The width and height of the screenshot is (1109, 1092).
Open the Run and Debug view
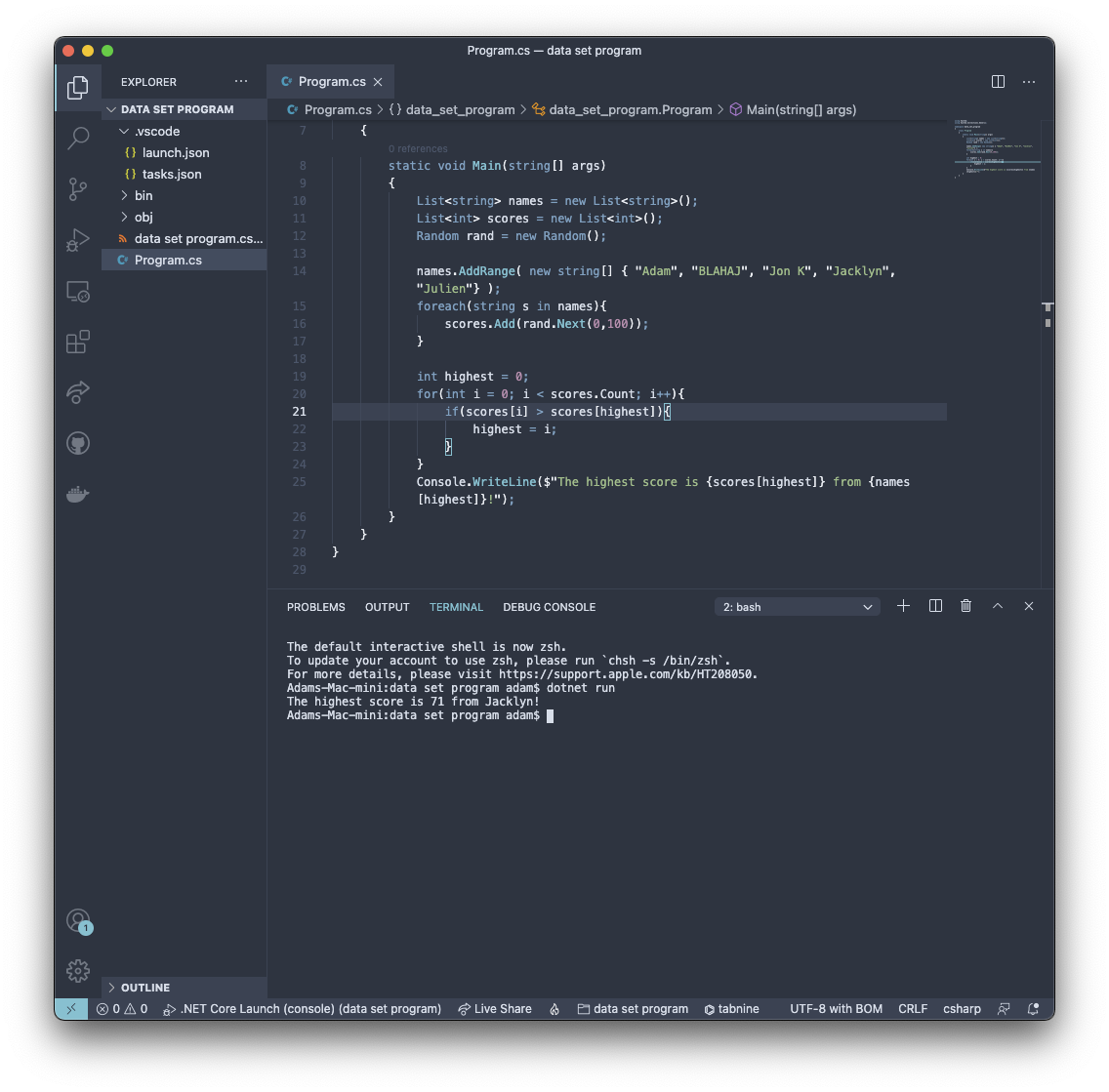click(78, 240)
